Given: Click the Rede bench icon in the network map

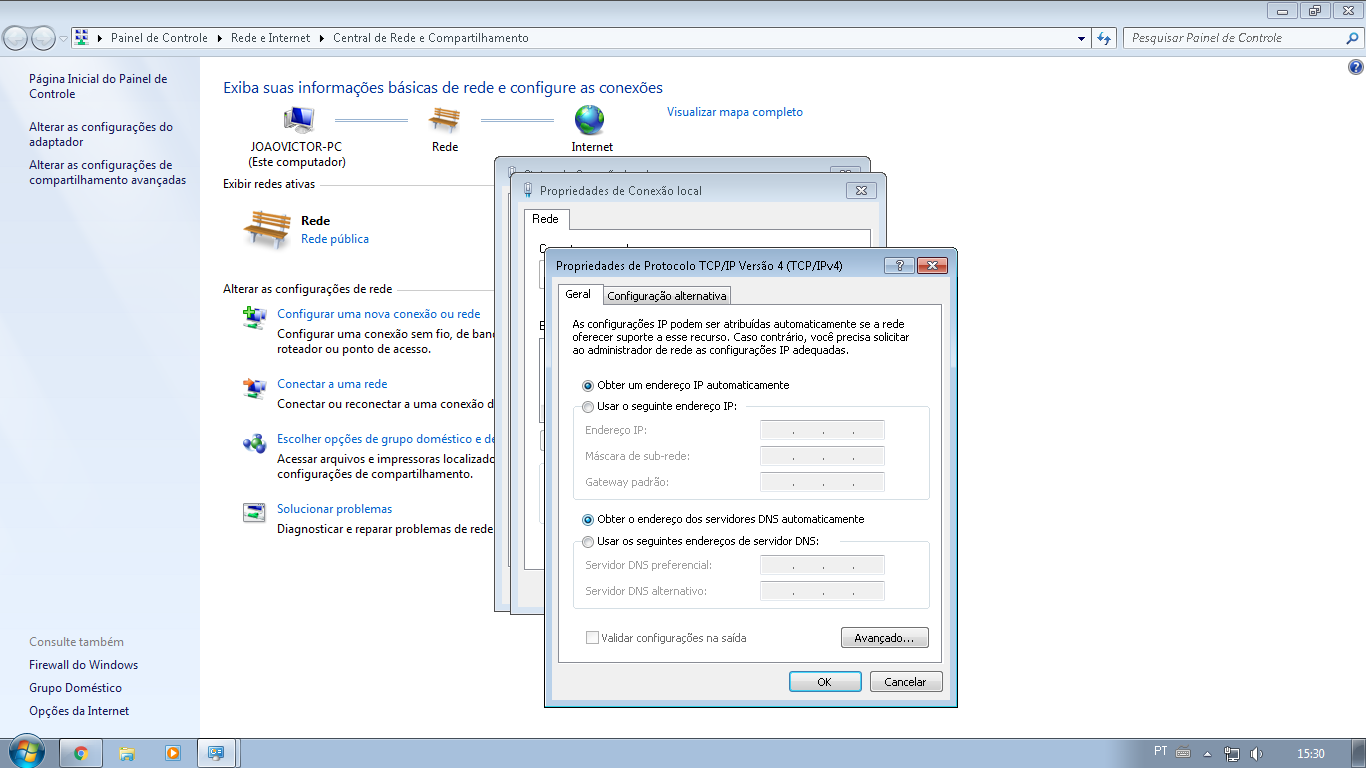Looking at the screenshot, I should click(x=445, y=120).
